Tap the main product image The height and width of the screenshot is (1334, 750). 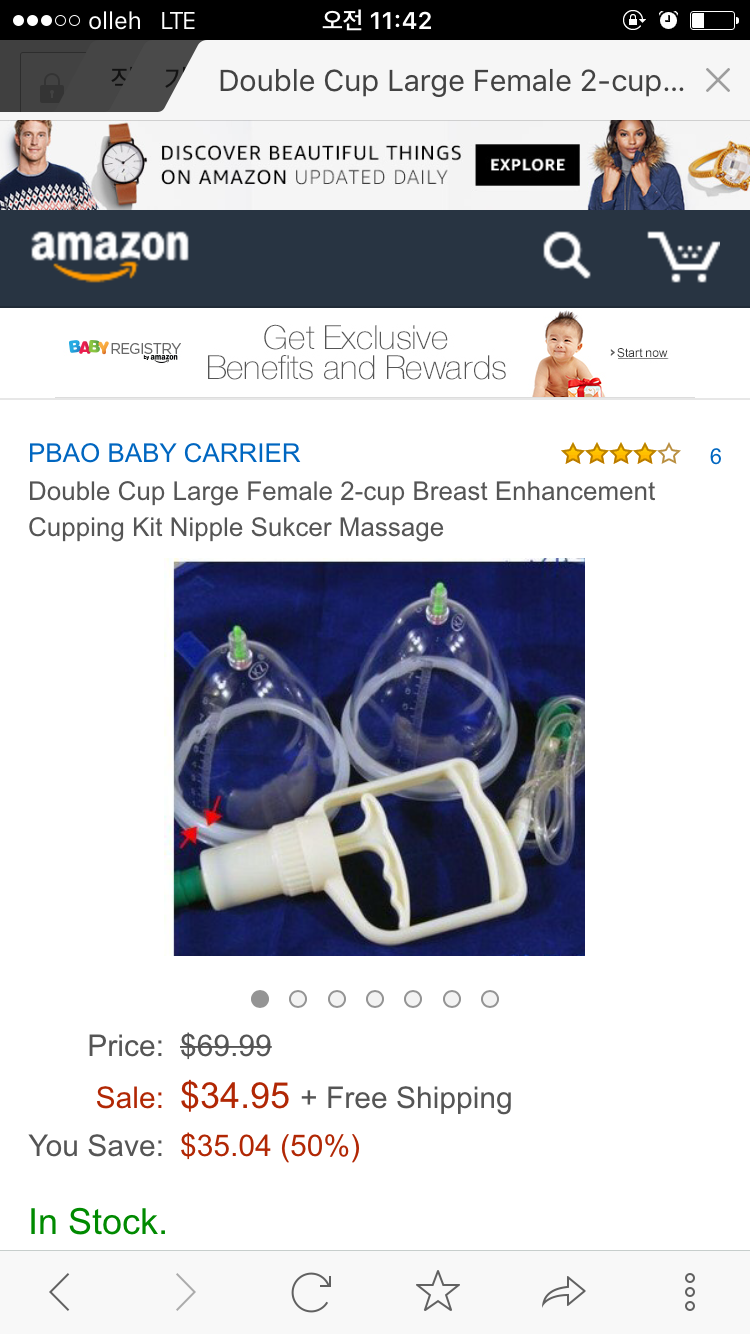379,758
